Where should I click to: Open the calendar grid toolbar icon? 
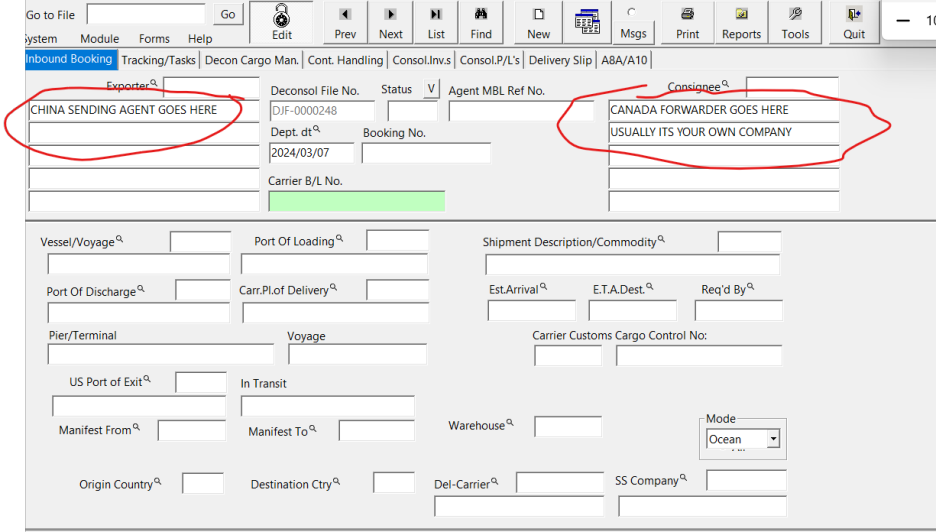[587, 21]
